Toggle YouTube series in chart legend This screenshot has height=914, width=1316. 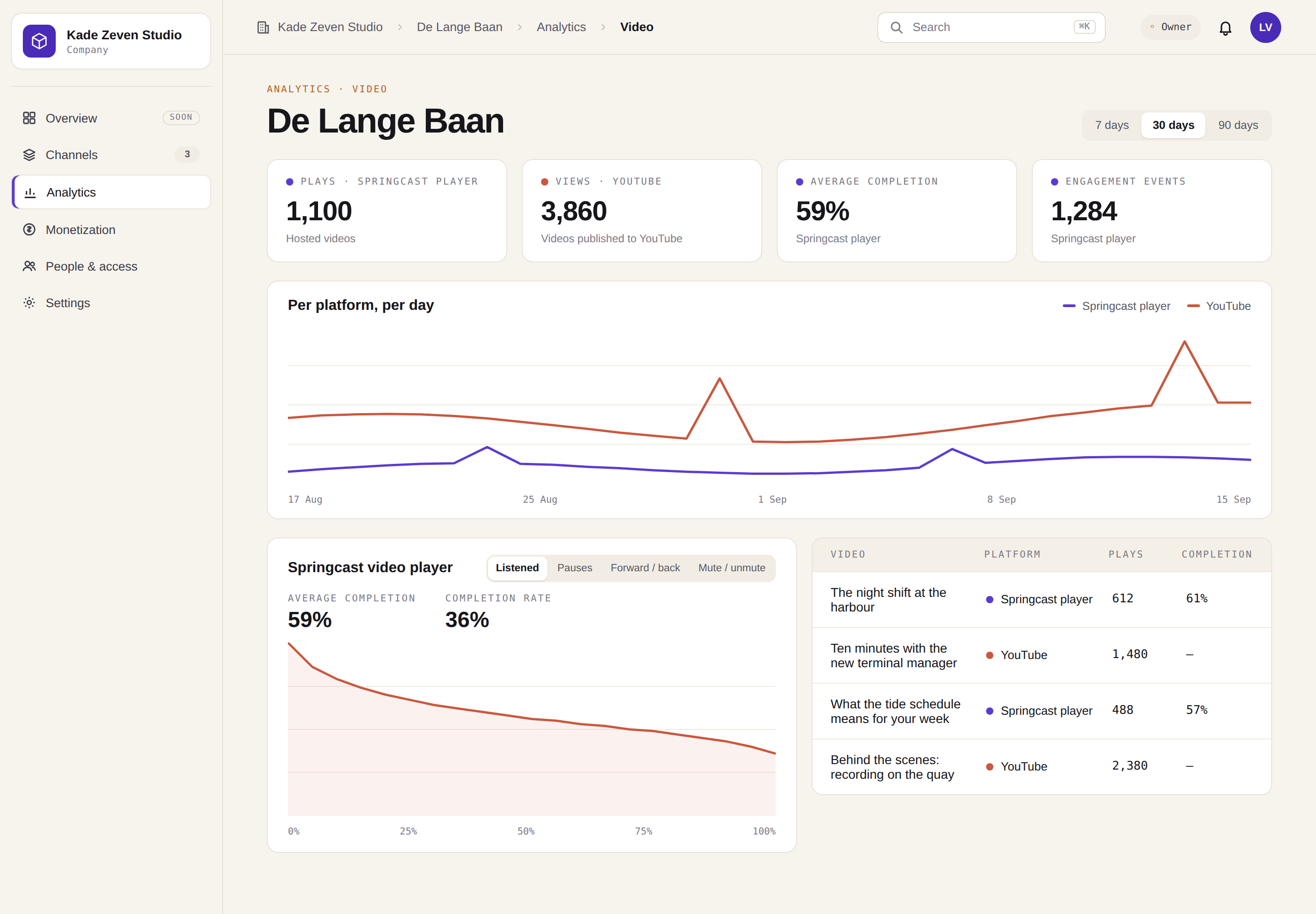(x=1219, y=306)
